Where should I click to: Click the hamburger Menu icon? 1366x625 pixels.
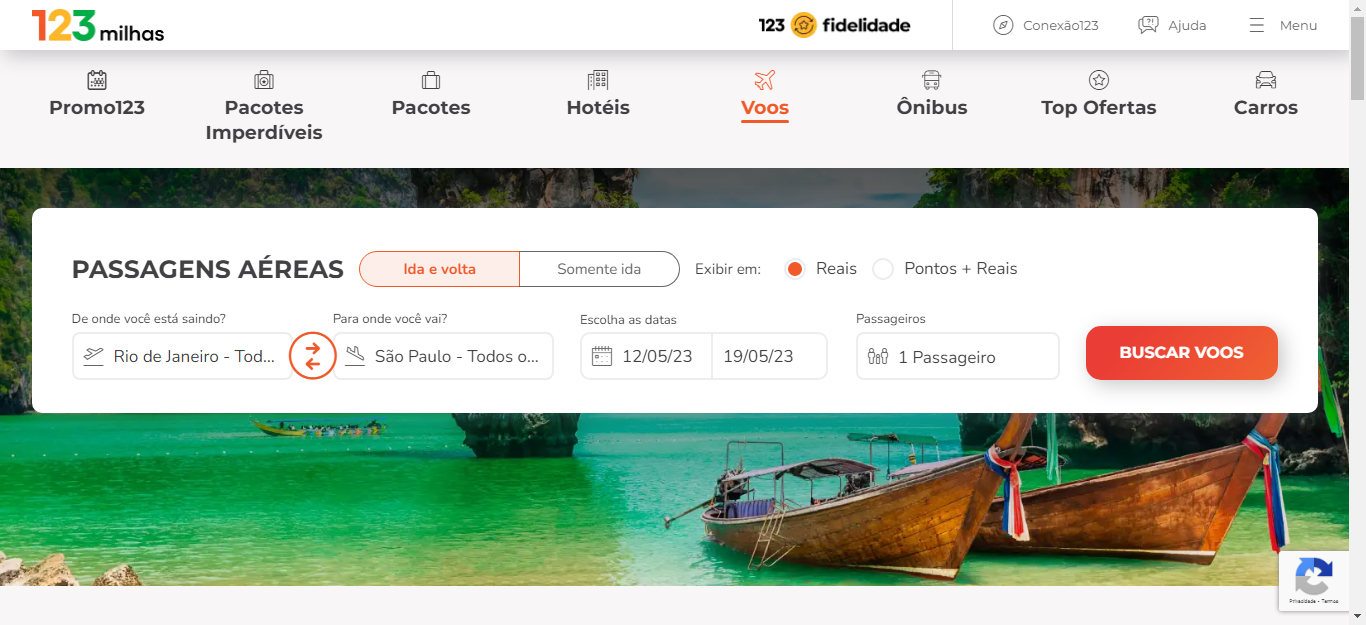coord(1257,26)
